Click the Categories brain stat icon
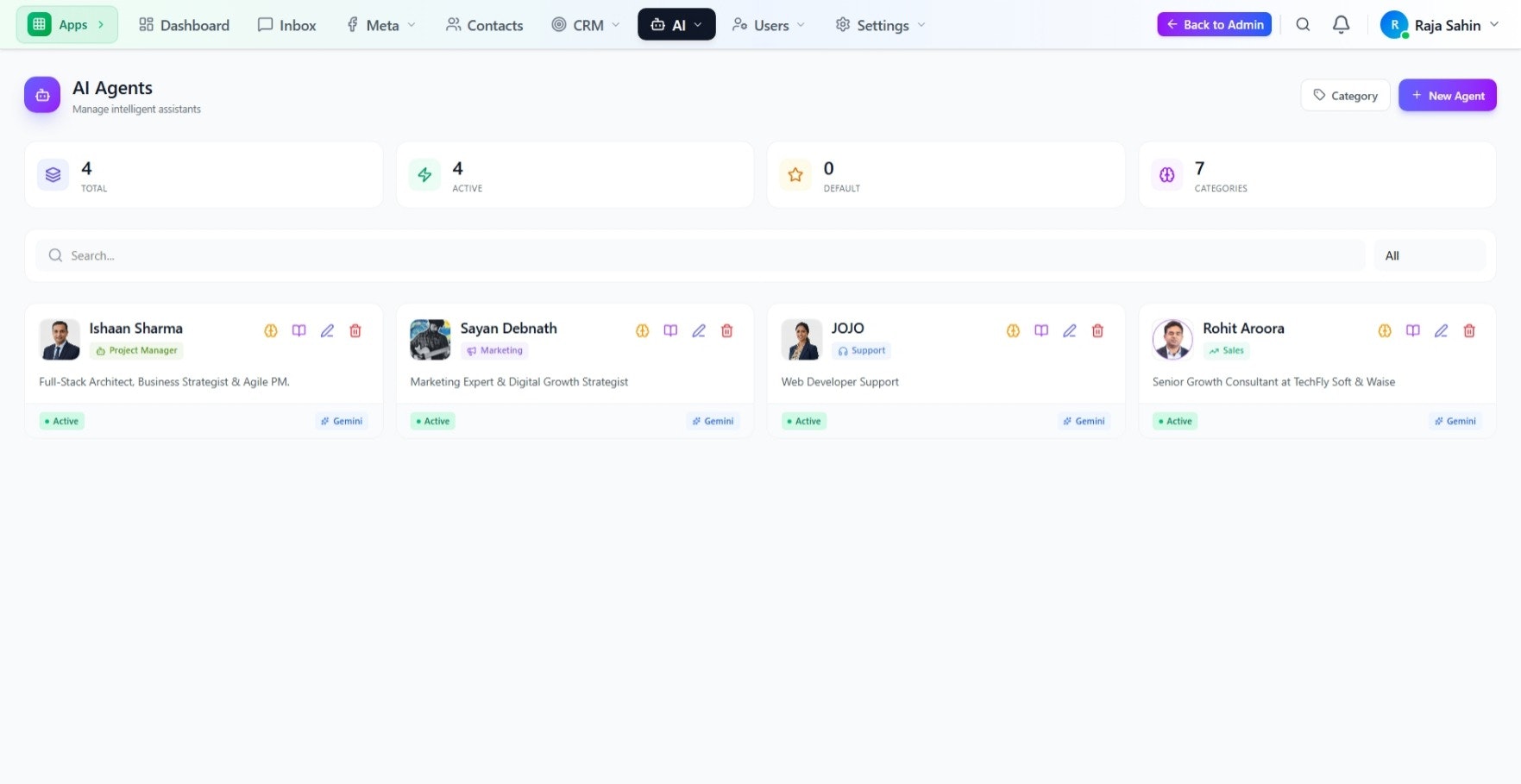The height and width of the screenshot is (784, 1521). 1166,175
